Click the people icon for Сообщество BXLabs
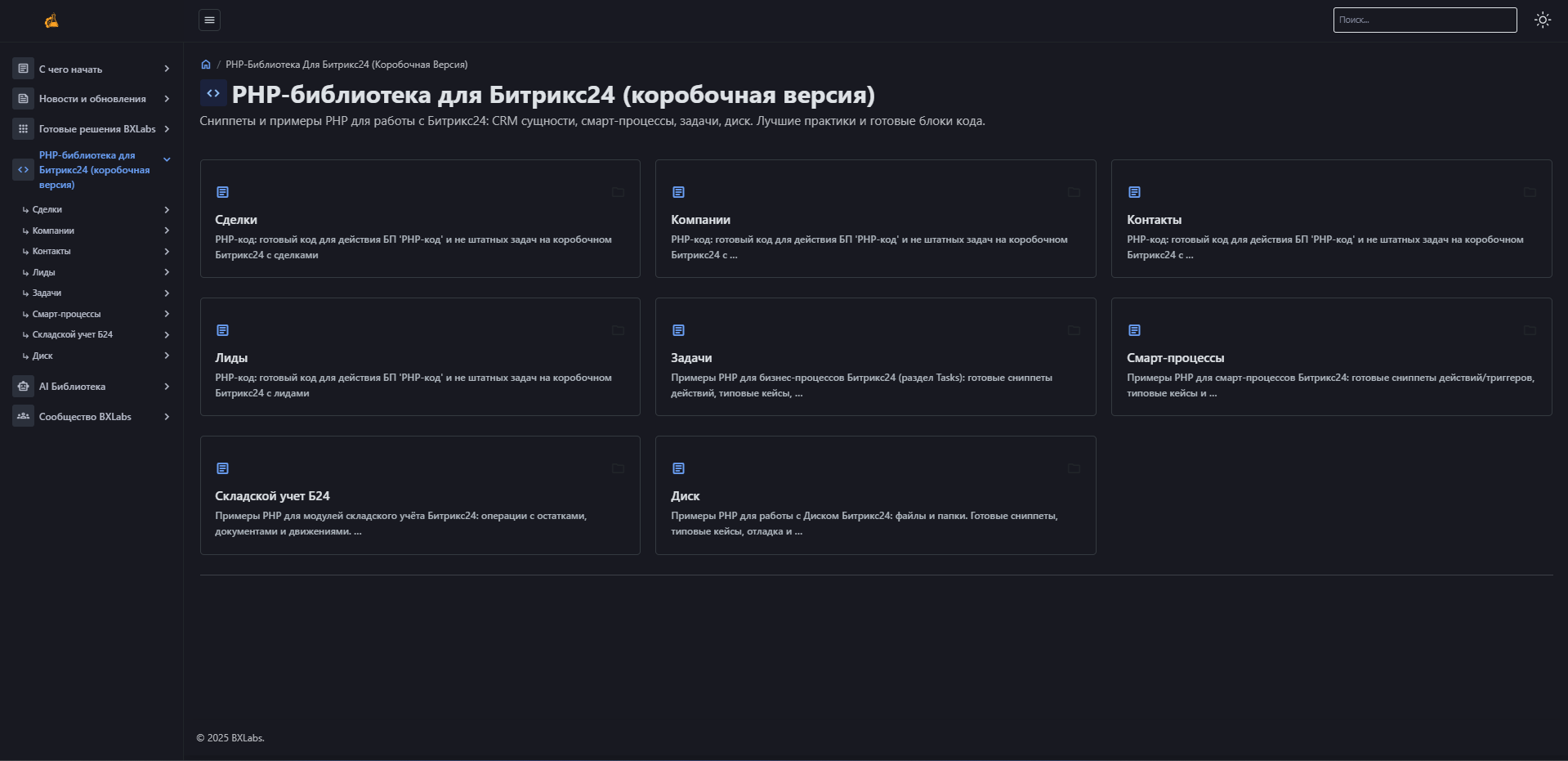Image resolution: width=1568 pixels, height=761 pixels. [x=23, y=416]
